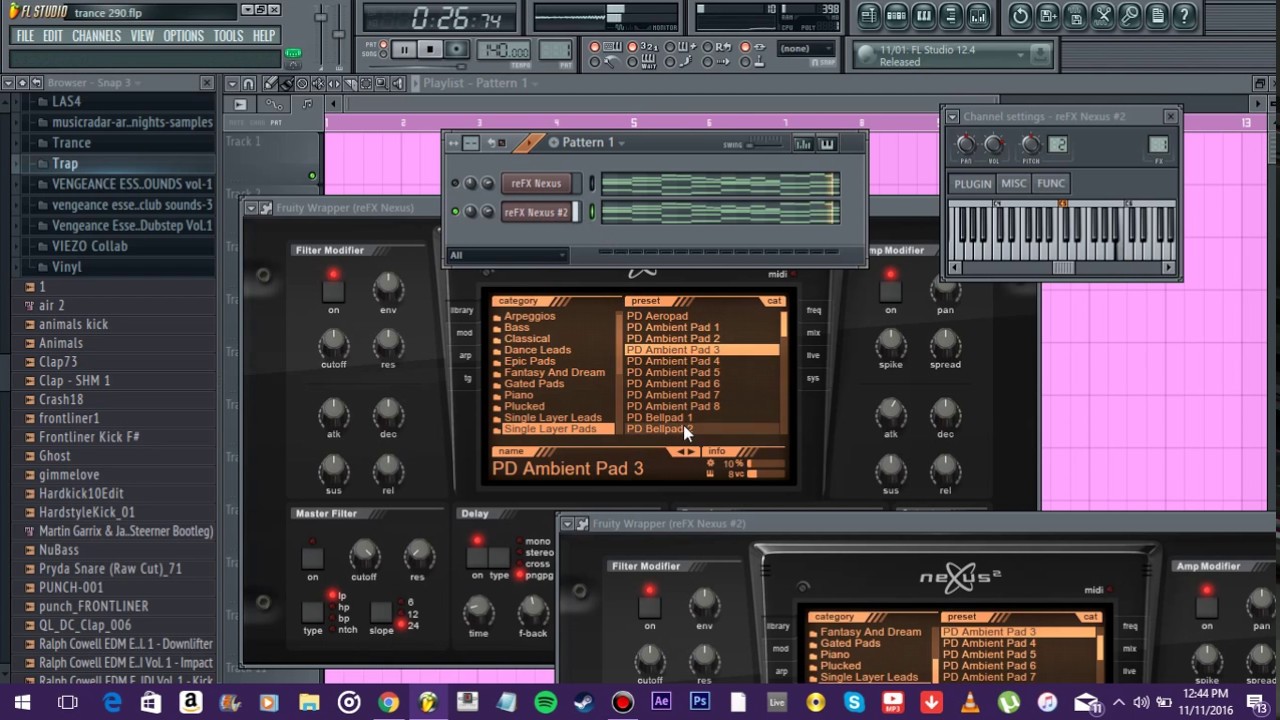Screen dimensions: 1280x720
Task: Click the VLC cone taskbar icon
Action: pyautogui.click(x=969, y=702)
